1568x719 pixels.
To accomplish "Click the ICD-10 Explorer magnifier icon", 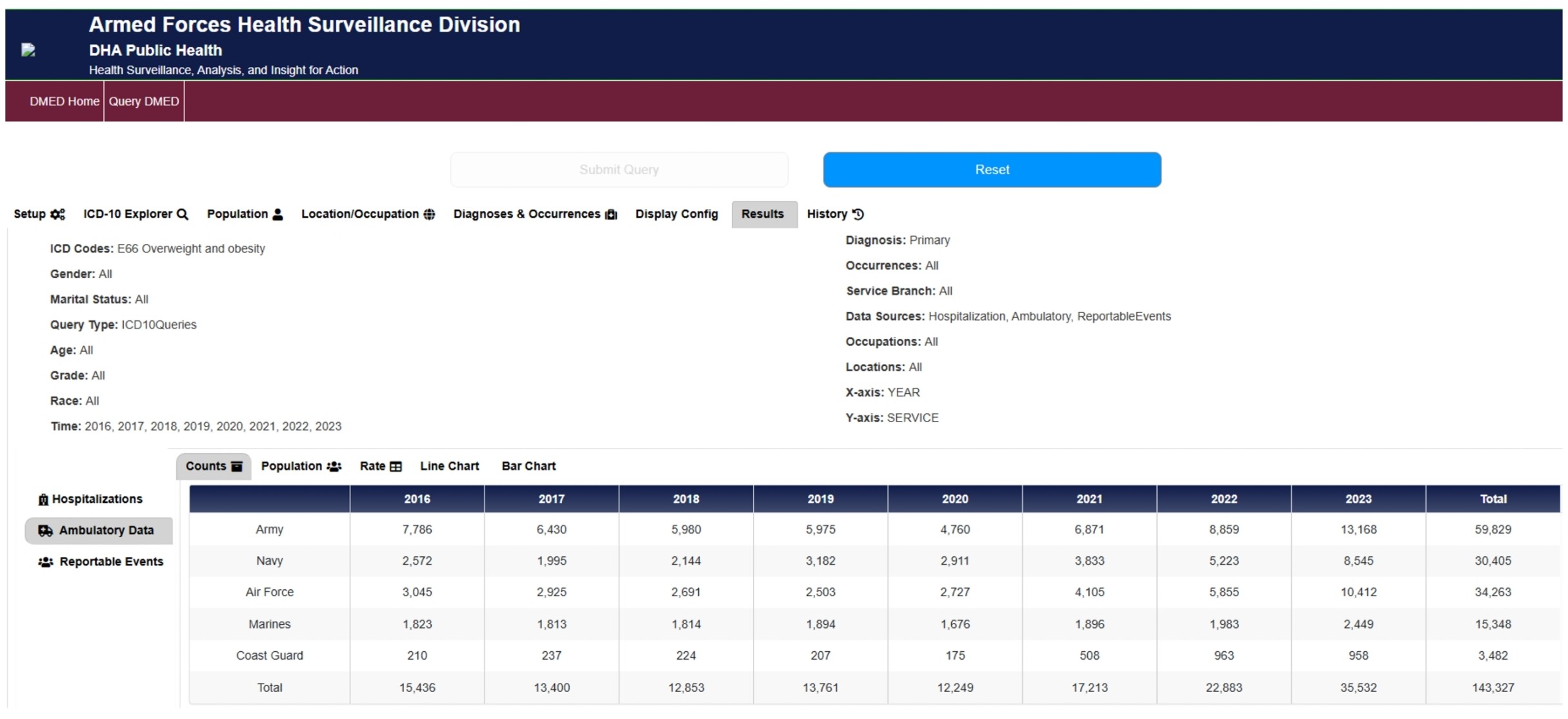I will (x=183, y=214).
